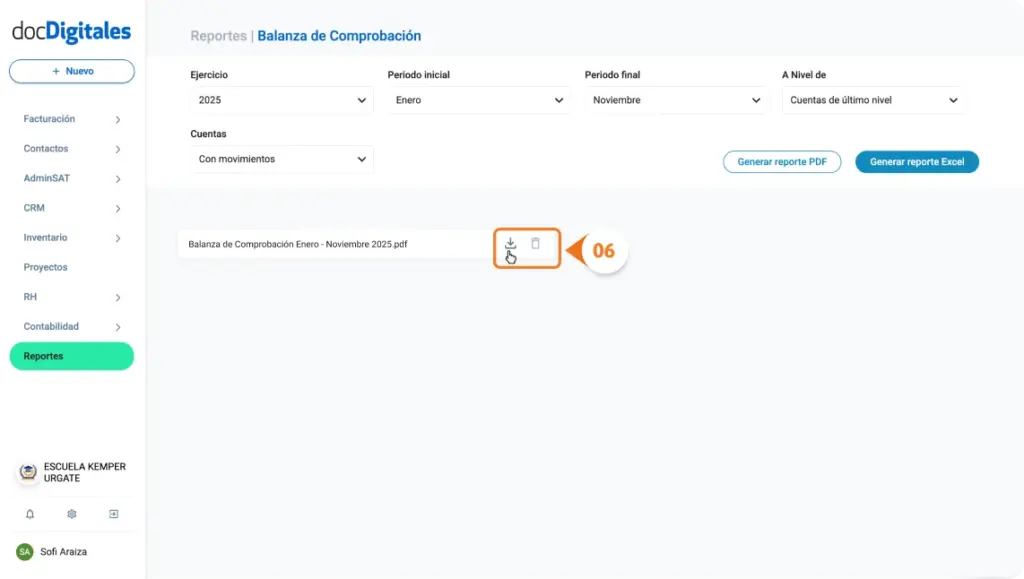The image size is (1024, 579).
Task: Open the Periodo final dropdown
Action: 675,100
